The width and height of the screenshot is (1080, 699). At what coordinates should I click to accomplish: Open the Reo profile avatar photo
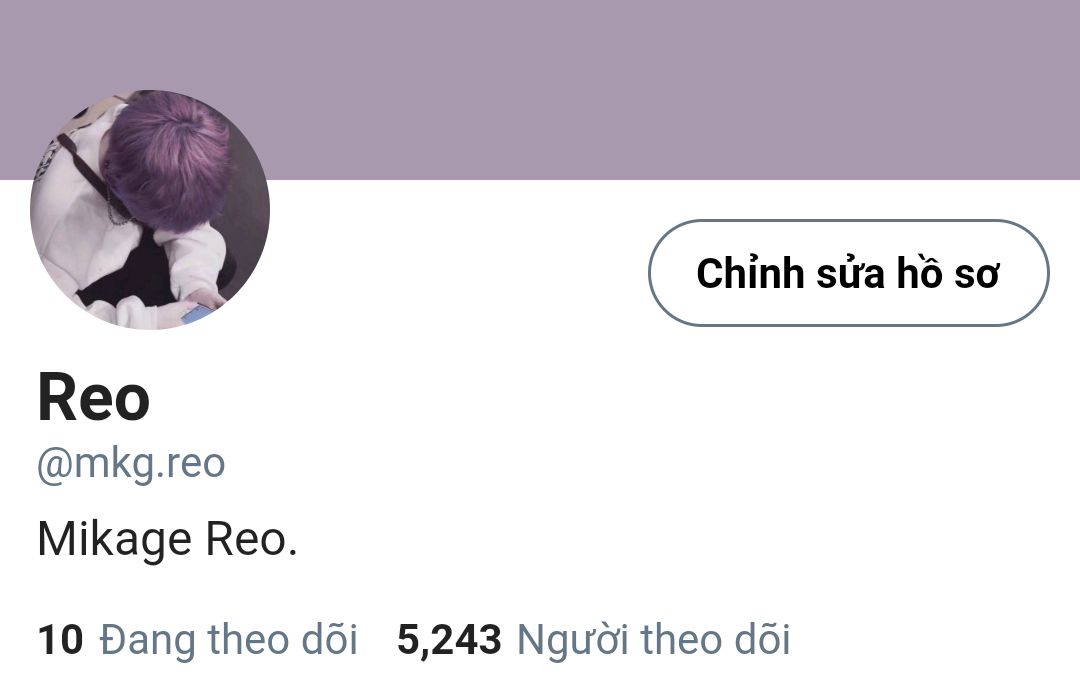coord(150,209)
